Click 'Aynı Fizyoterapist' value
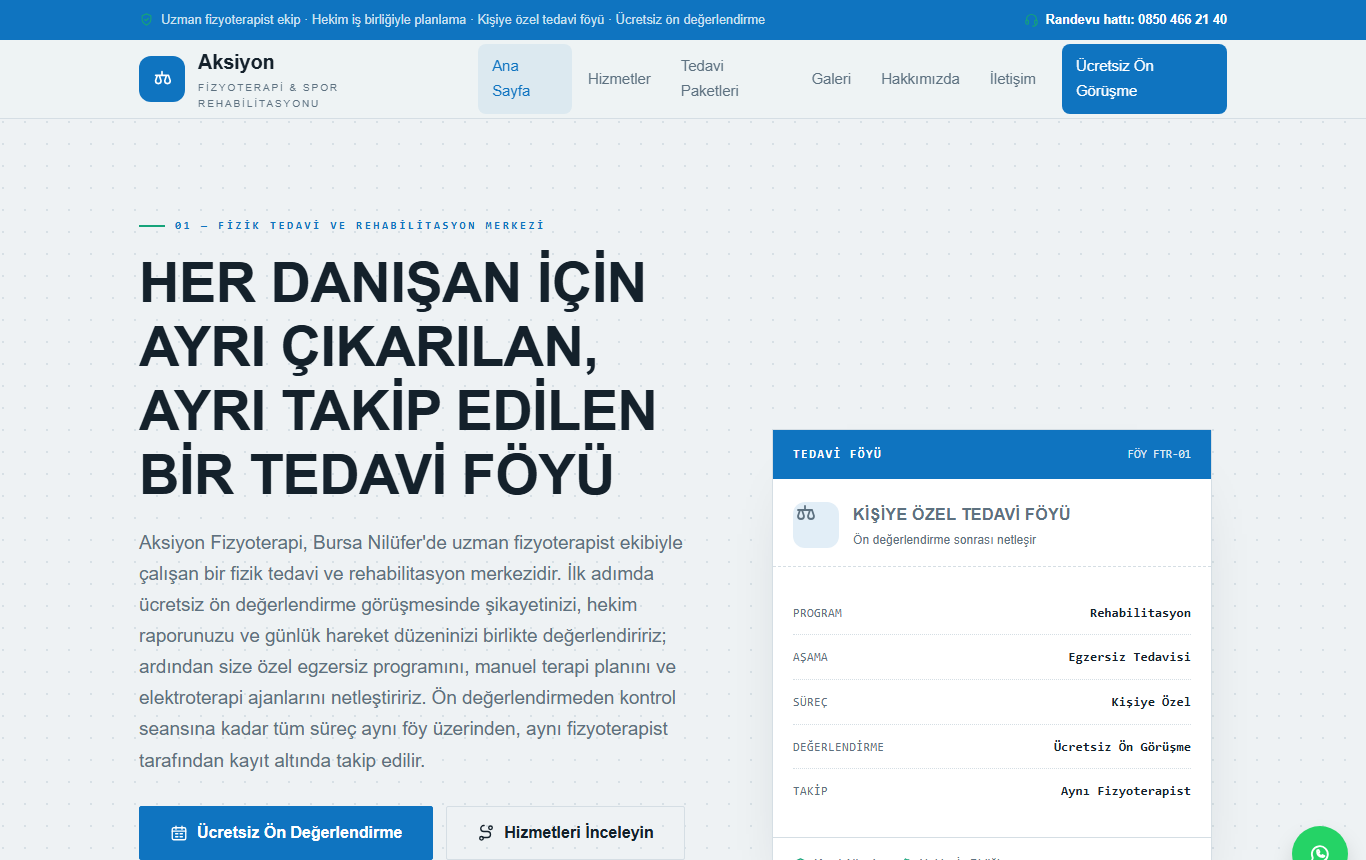The width and height of the screenshot is (1366, 860). coord(1126,791)
